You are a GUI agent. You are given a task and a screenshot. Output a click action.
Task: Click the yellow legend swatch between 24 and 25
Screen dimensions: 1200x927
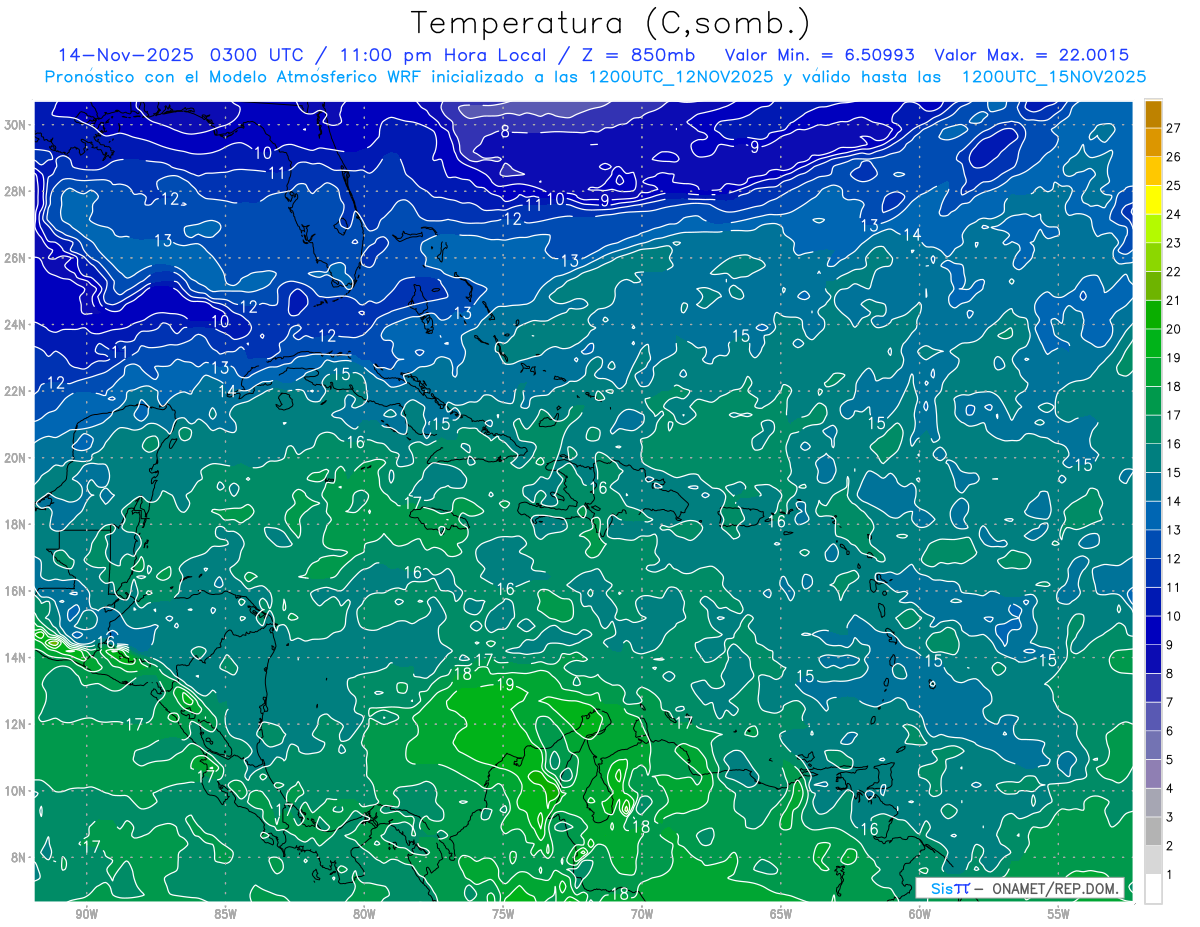tap(1153, 199)
